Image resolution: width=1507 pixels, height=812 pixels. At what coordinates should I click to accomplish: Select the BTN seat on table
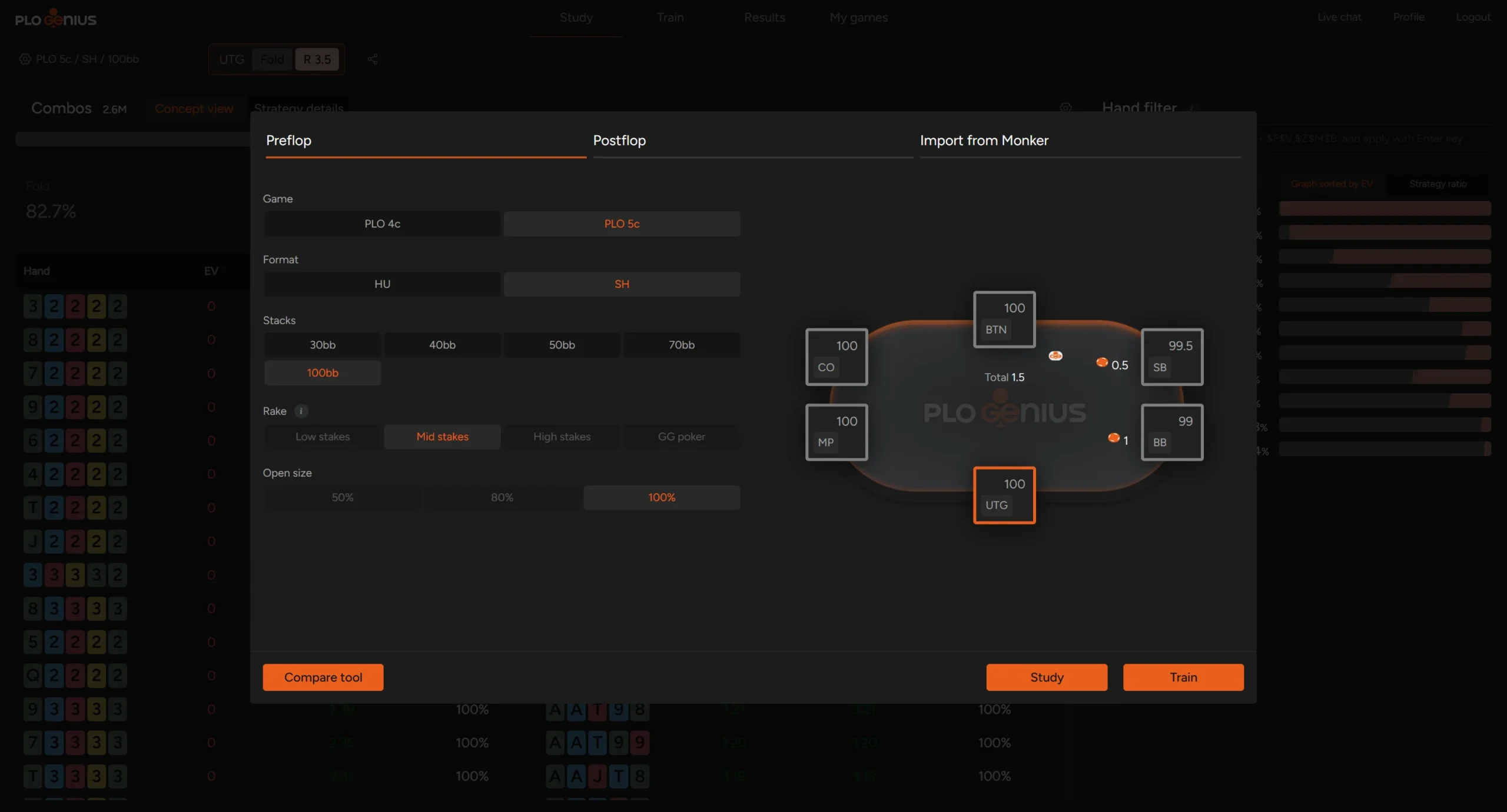(x=1004, y=319)
